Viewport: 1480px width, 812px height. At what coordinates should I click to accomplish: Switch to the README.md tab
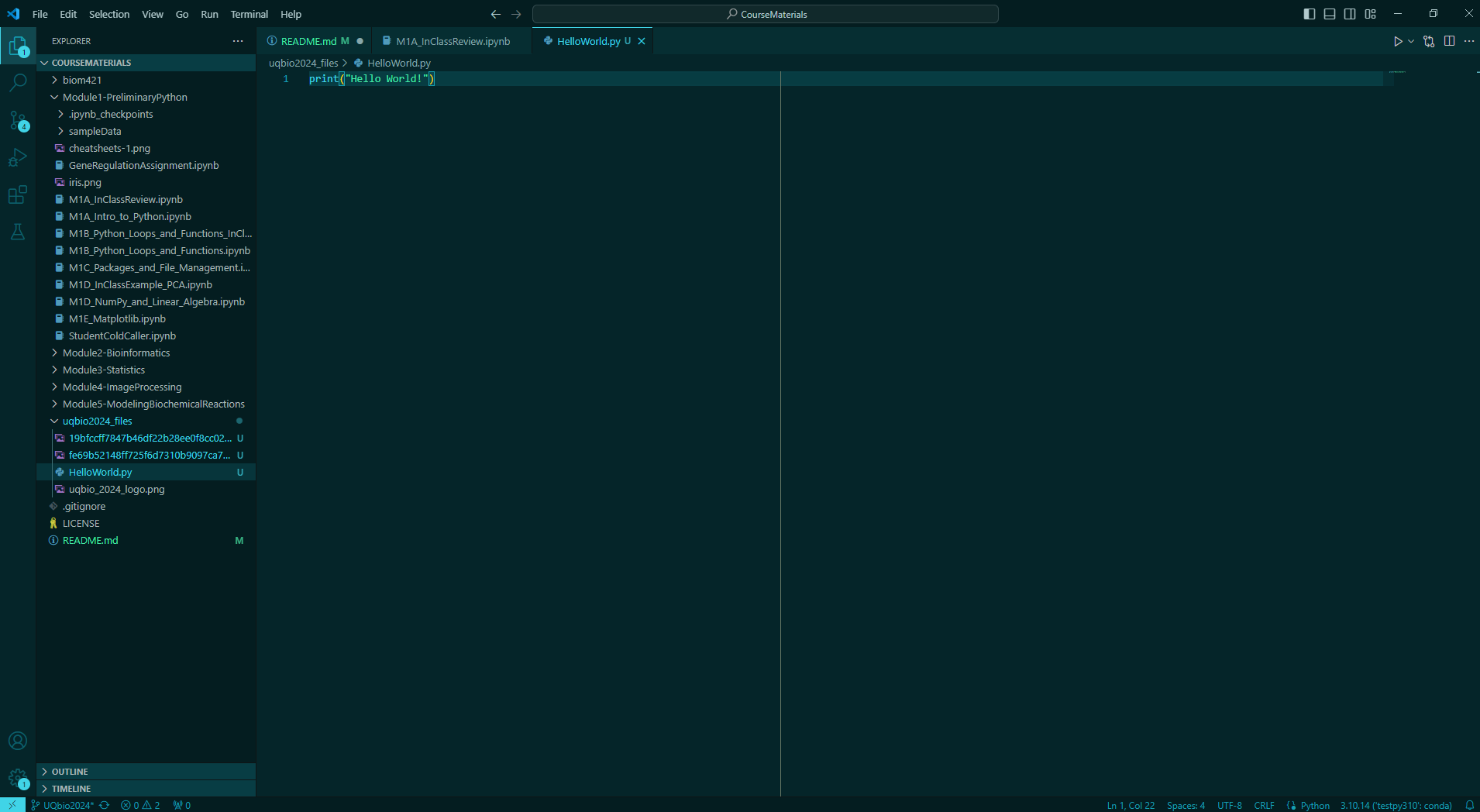(x=315, y=41)
